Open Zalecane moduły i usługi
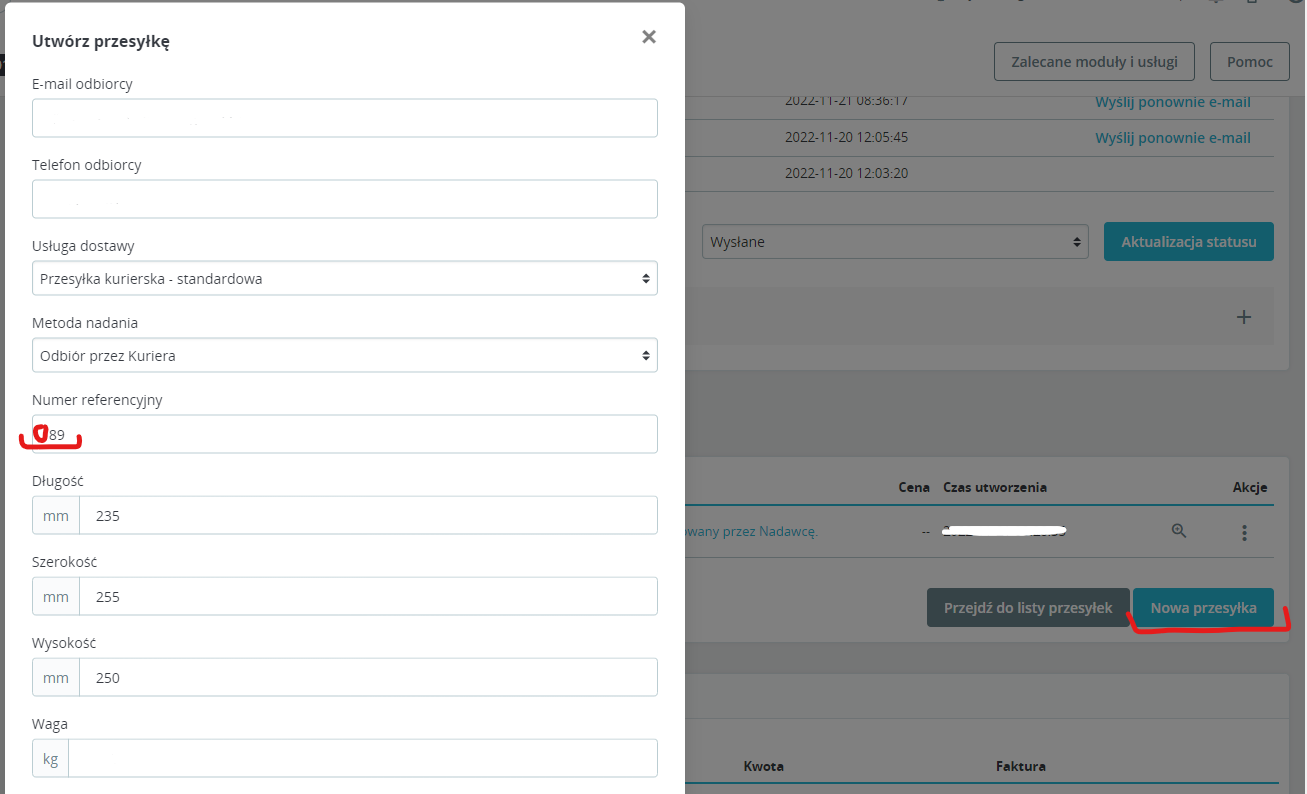 tap(1094, 61)
